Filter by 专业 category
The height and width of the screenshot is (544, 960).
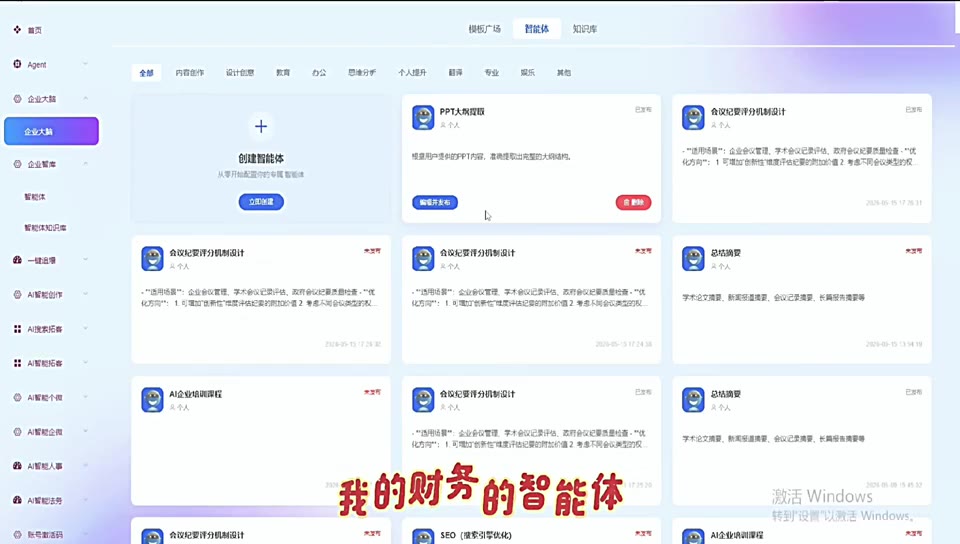[492, 72]
